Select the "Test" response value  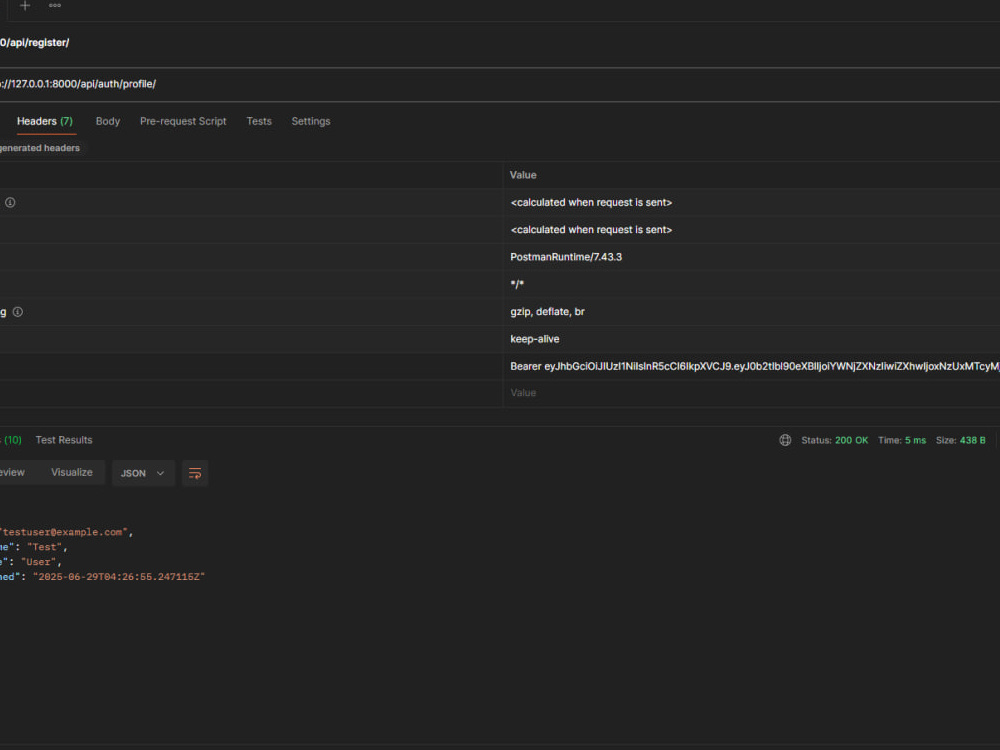pyautogui.click(x=44, y=547)
